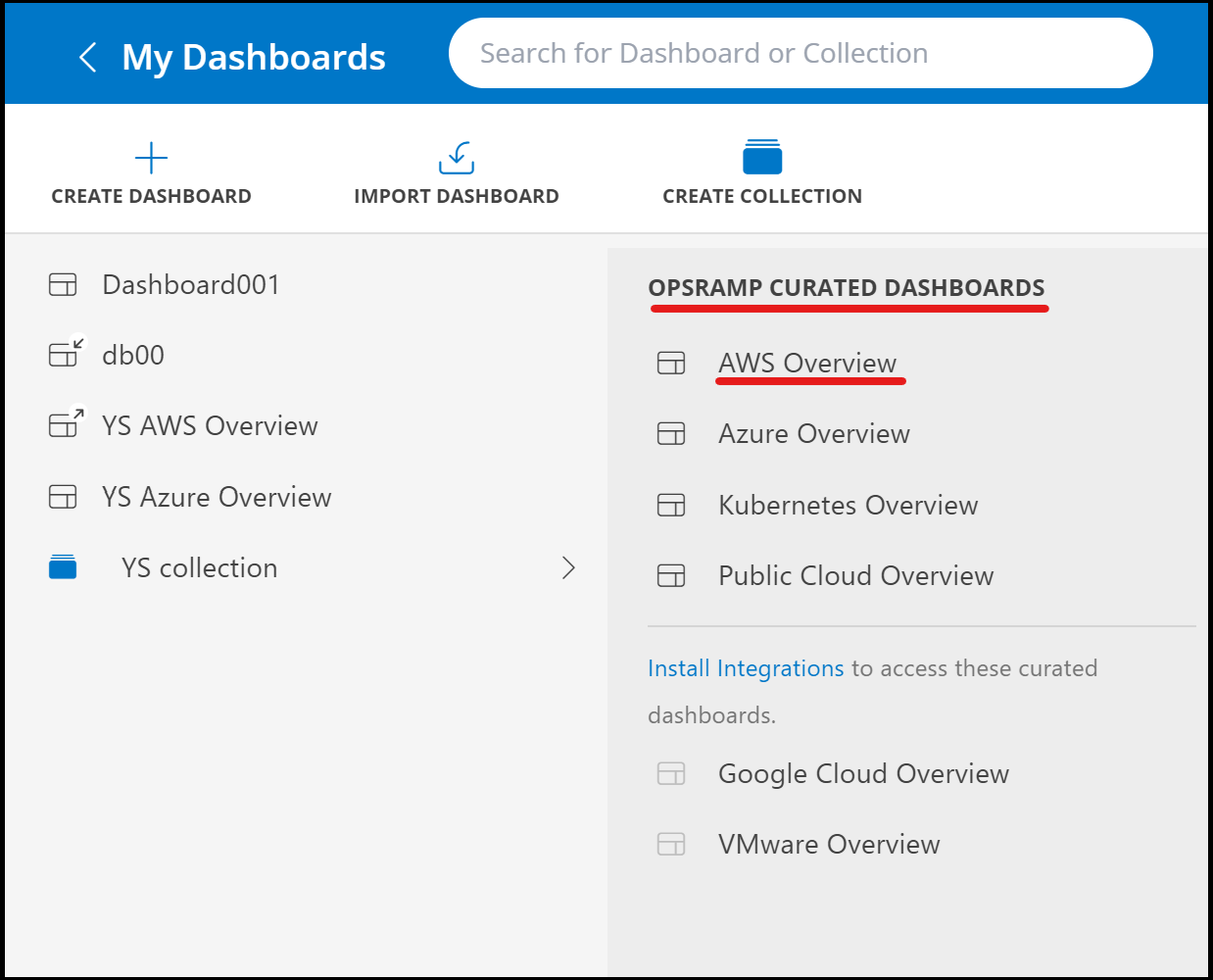The height and width of the screenshot is (980, 1213).
Task: Click the dashboard icon next to Dashboard001
Action: tap(63, 285)
